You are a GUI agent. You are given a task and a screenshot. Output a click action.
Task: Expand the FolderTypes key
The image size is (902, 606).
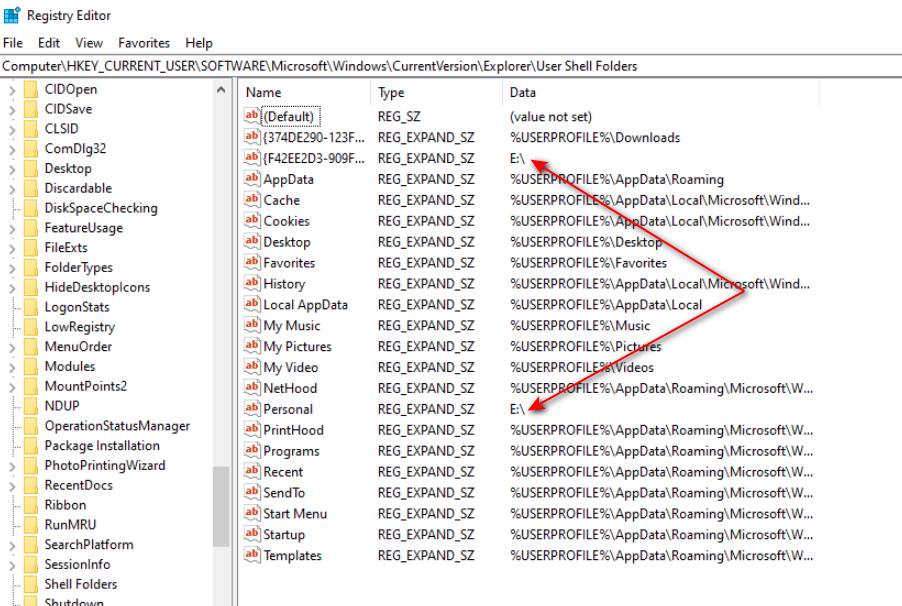click(12, 268)
